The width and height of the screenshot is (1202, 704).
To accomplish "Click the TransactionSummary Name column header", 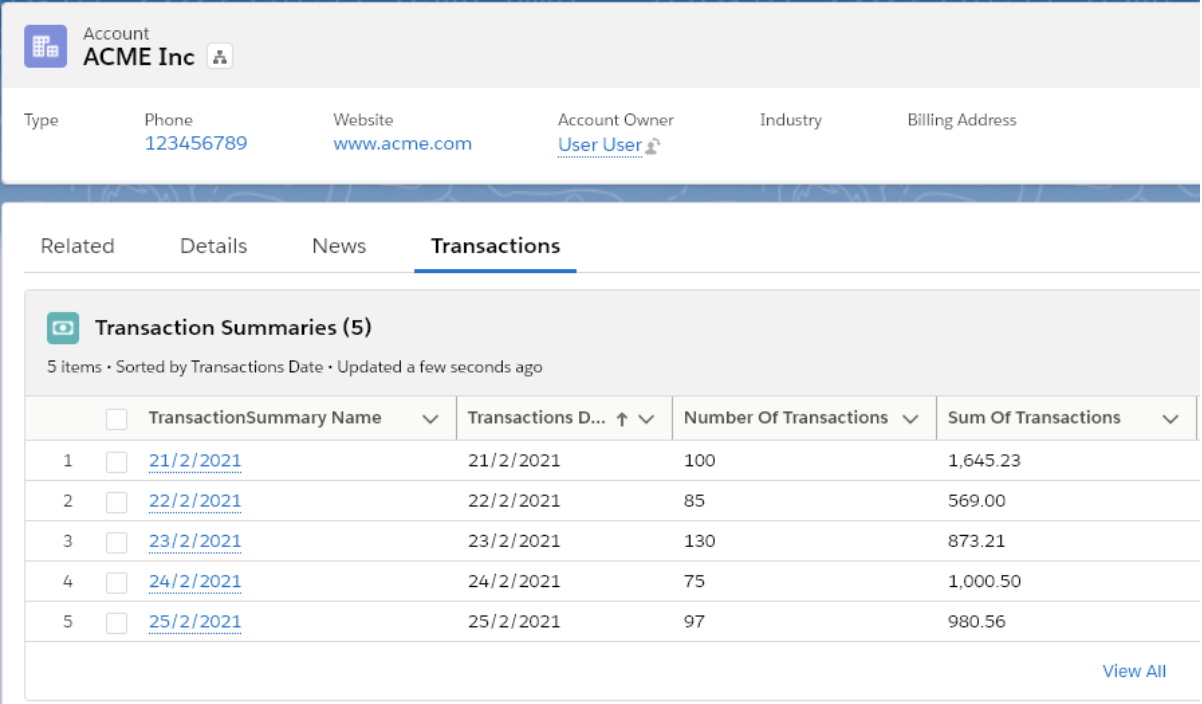I will click(x=265, y=418).
